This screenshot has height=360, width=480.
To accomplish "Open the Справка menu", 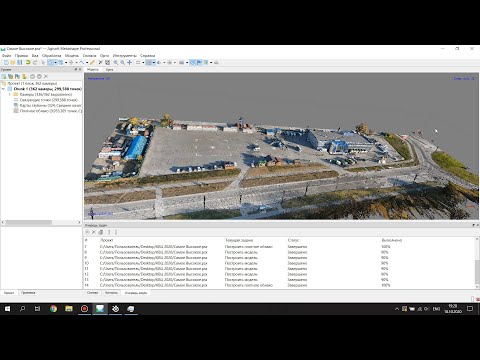I will 148,56.
